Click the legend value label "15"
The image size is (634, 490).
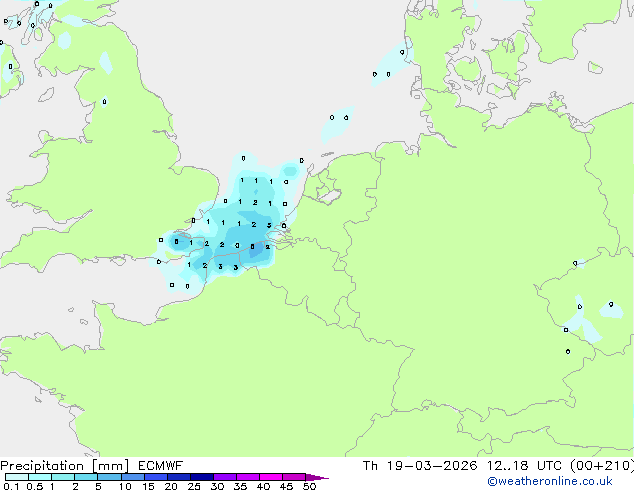(148, 486)
